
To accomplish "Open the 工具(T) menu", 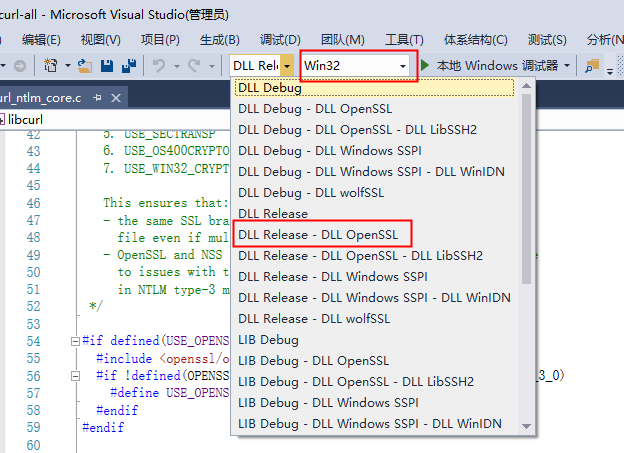I will [404, 40].
